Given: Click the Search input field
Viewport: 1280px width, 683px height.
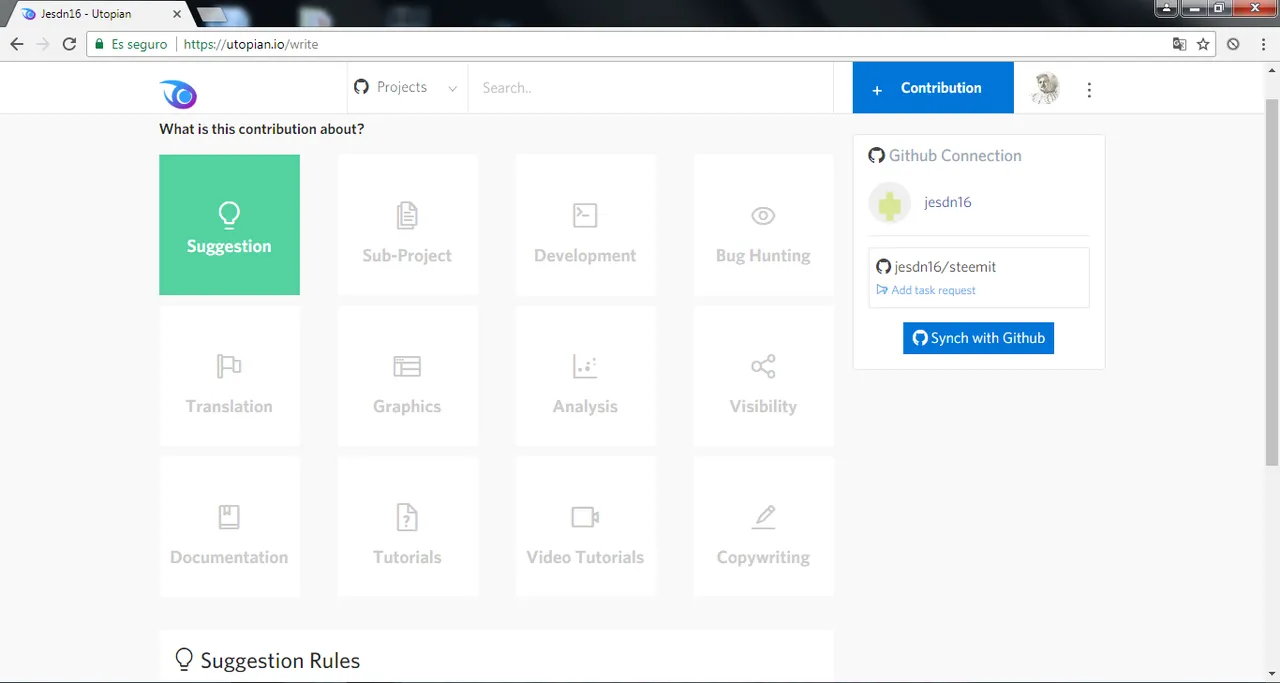Looking at the screenshot, I should pyautogui.click(x=650, y=88).
